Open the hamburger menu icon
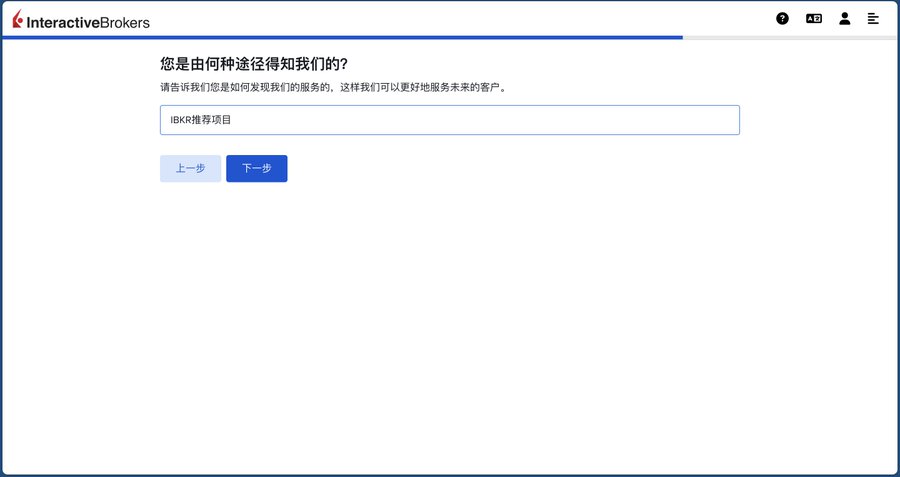900x477 pixels. click(873, 18)
